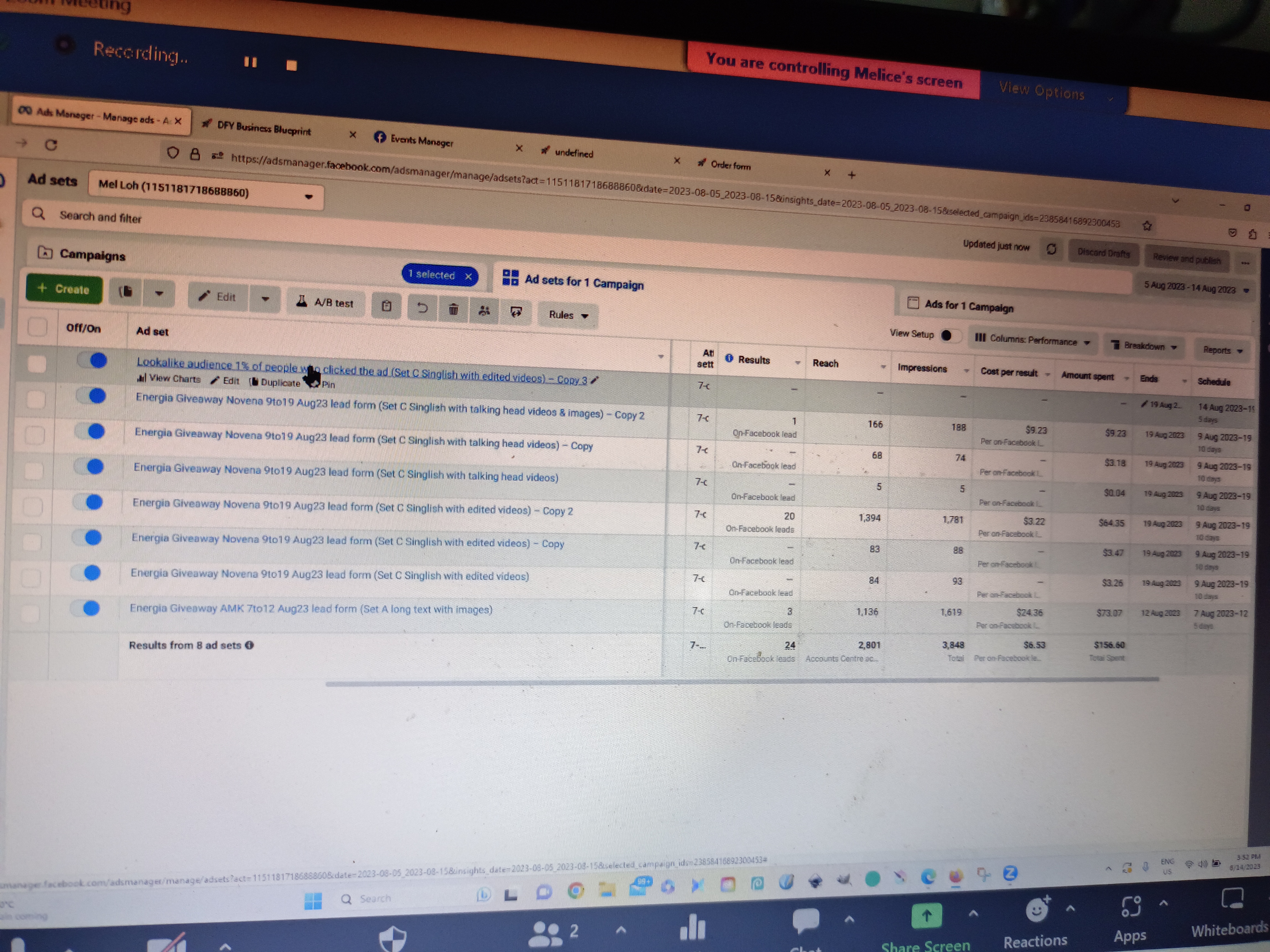The width and height of the screenshot is (1270, 952).
Task: Click the refresh icon beside Updated just now
Action: click(x=1051, y=249)
